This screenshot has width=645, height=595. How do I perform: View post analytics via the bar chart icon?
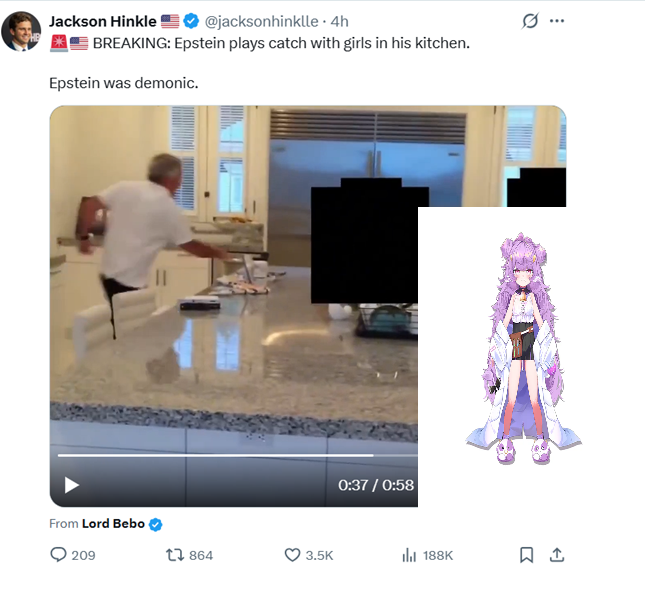click(409, 555)
